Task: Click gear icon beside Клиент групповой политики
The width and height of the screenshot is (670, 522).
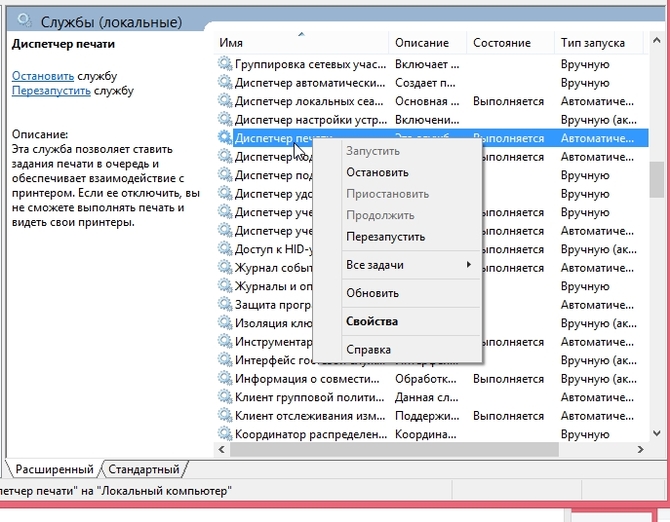Action: (225, 397)
